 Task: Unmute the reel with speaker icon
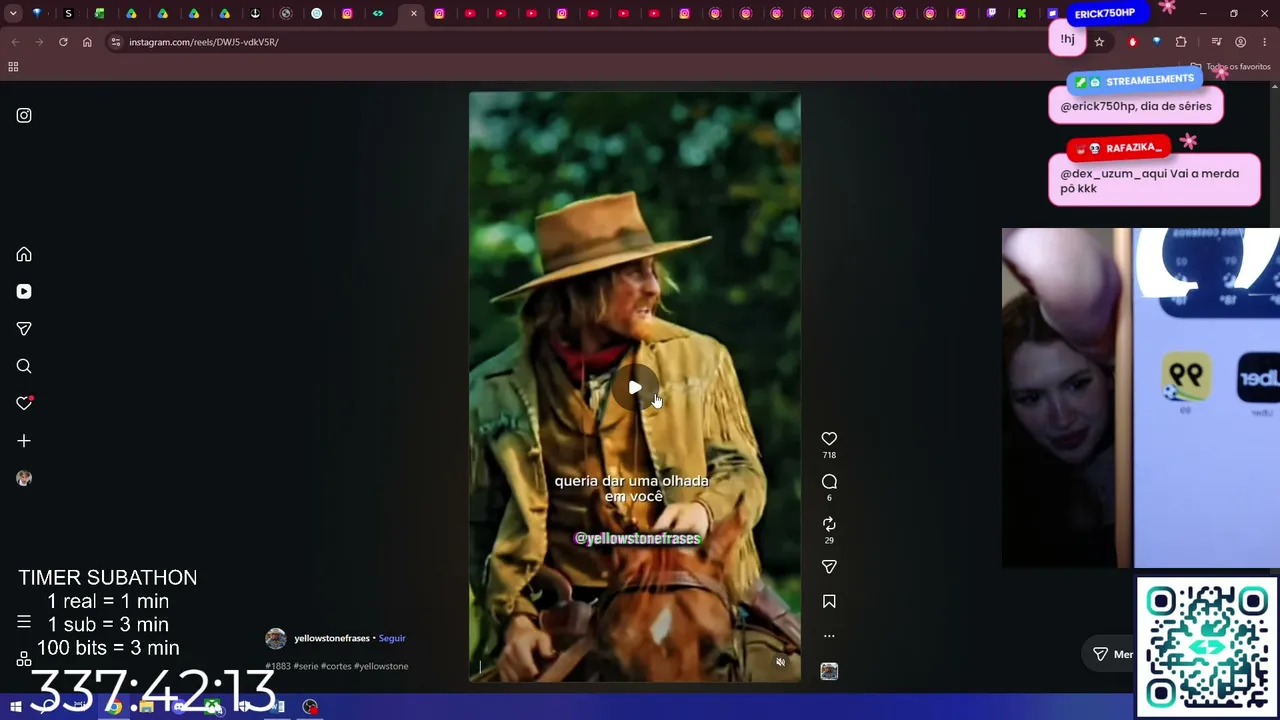pyautogui.click(x=781, y=662)
